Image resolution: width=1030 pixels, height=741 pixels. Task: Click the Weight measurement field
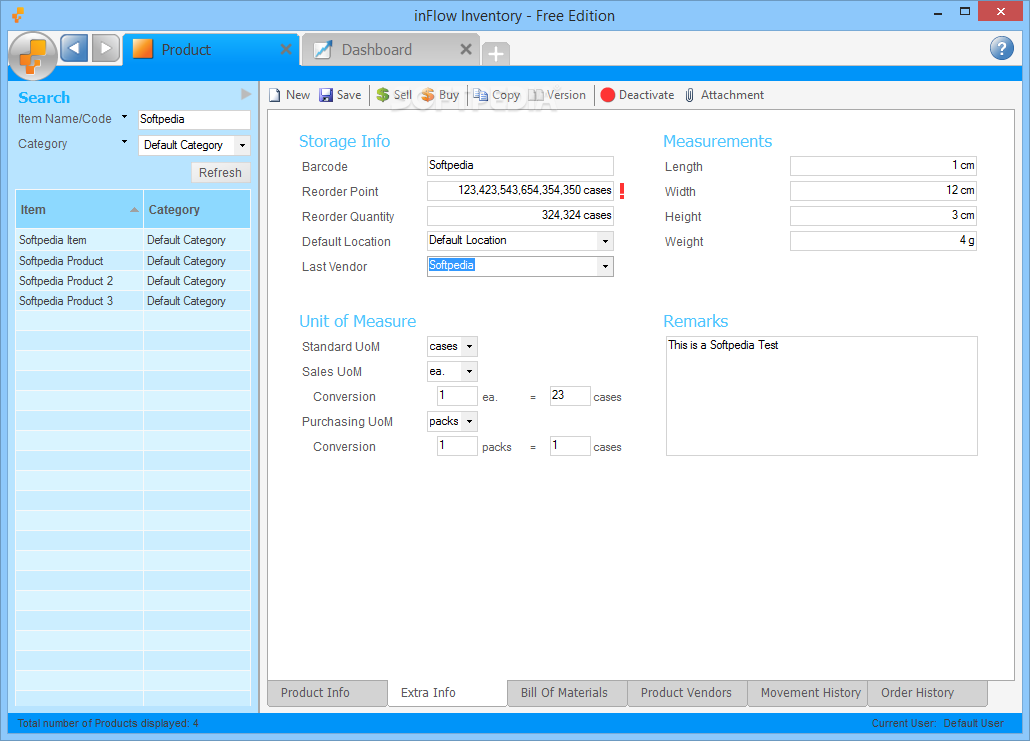(x=884, y=240)
